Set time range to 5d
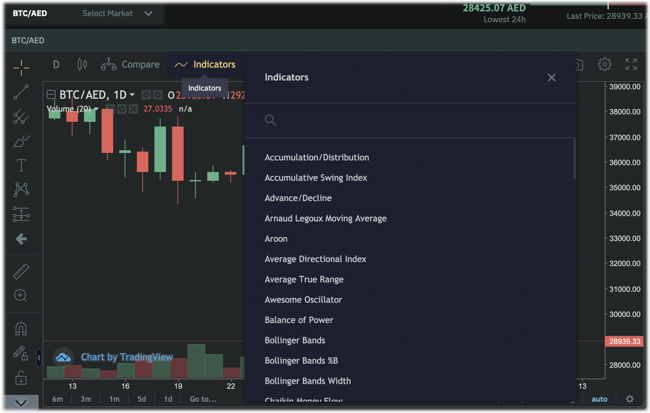The width and height of the screenshot is (650, 413). pos(142,399)
